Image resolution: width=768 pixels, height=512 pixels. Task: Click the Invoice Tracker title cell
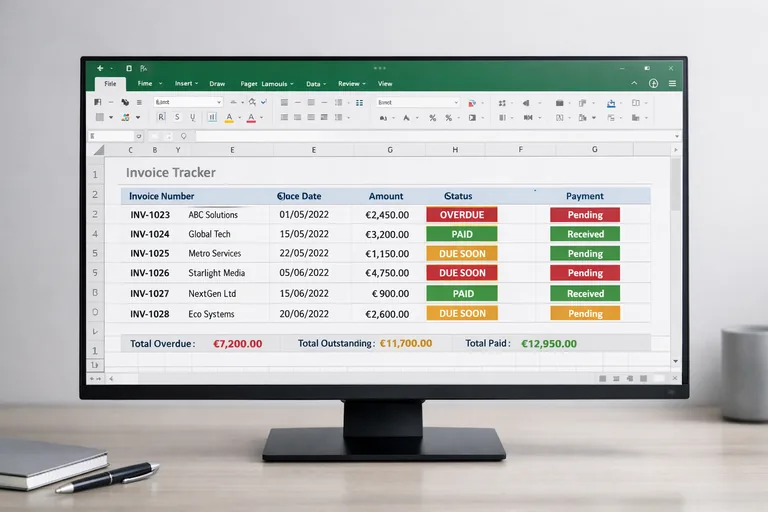pos(171,172)
